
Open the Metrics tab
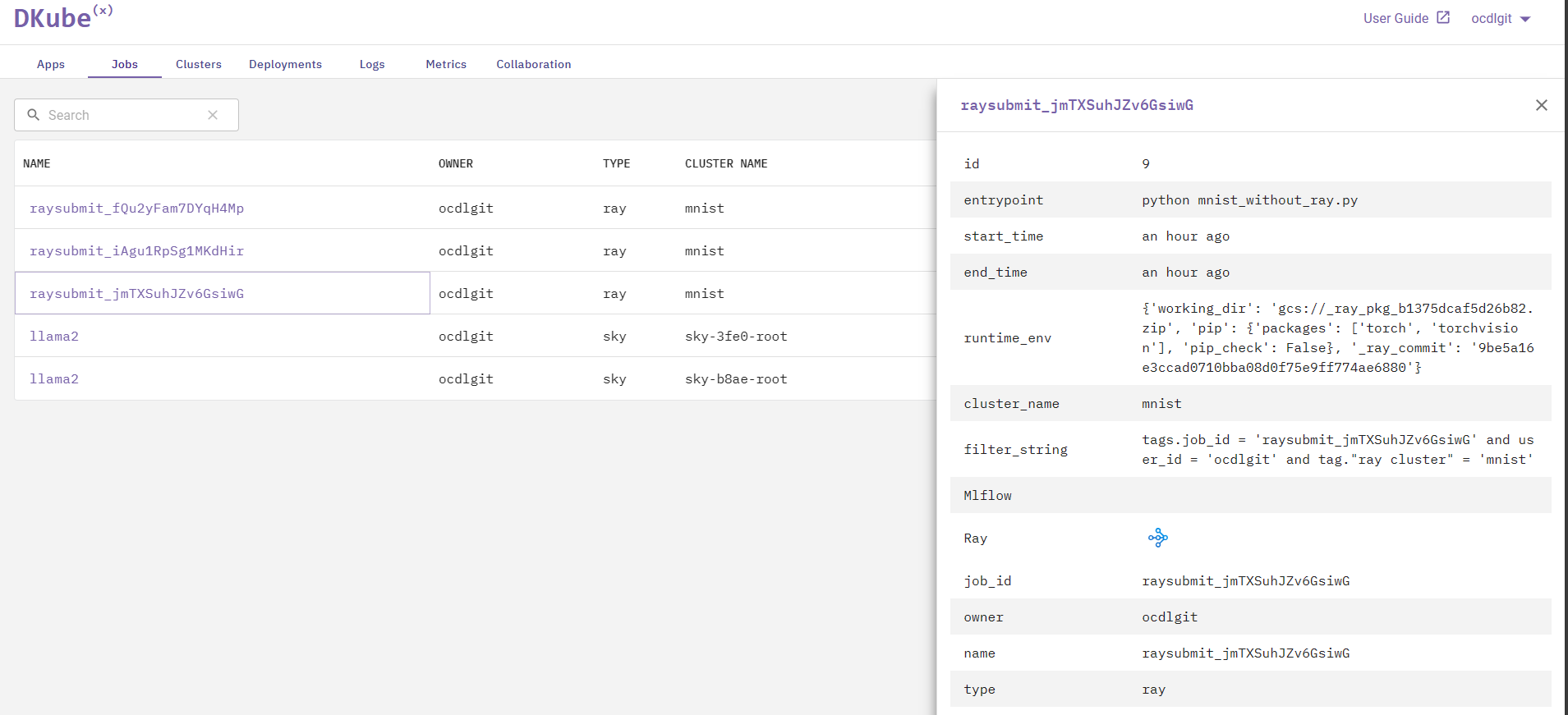click(446, 64)
